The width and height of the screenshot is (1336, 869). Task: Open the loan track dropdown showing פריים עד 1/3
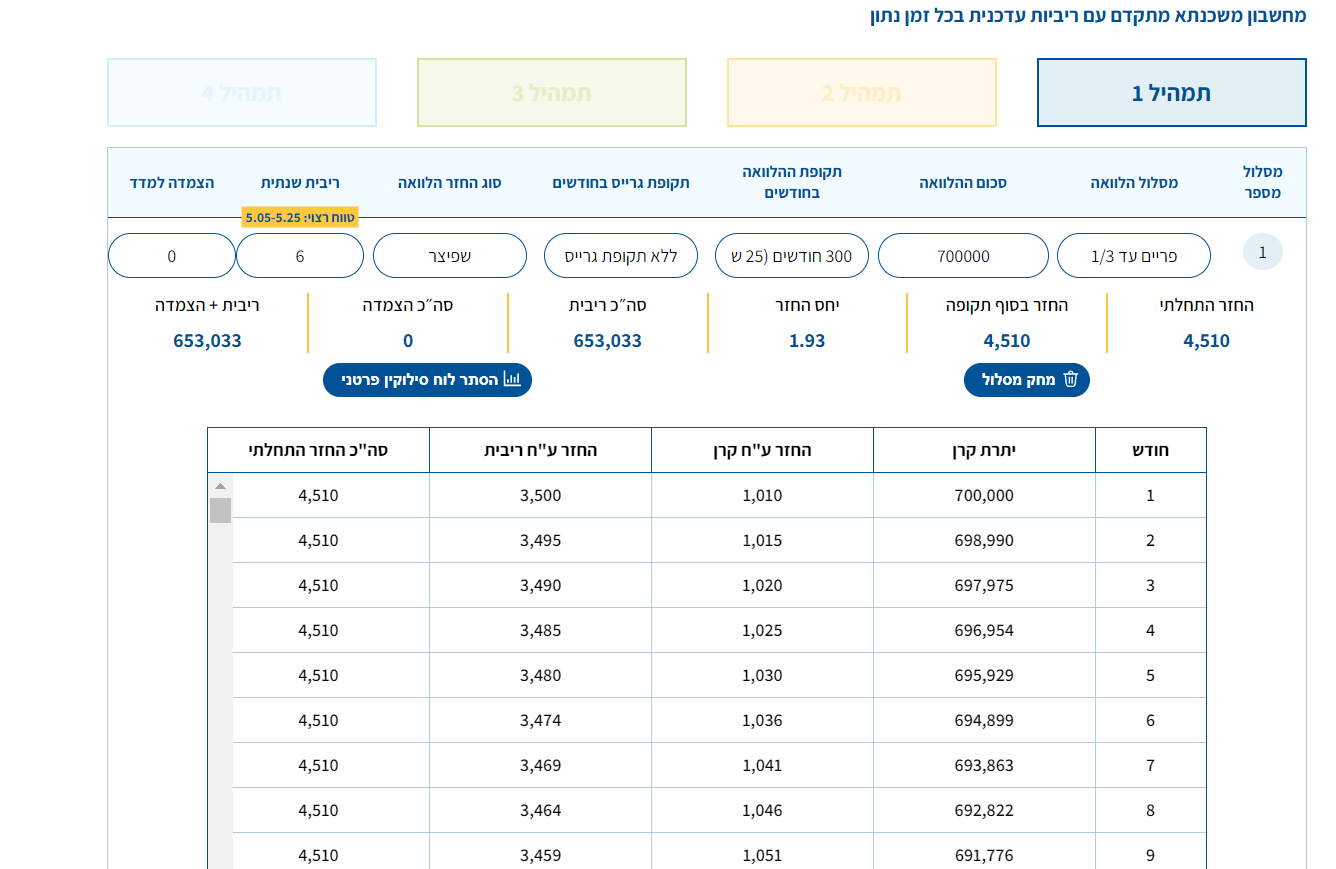(1133, 256)
